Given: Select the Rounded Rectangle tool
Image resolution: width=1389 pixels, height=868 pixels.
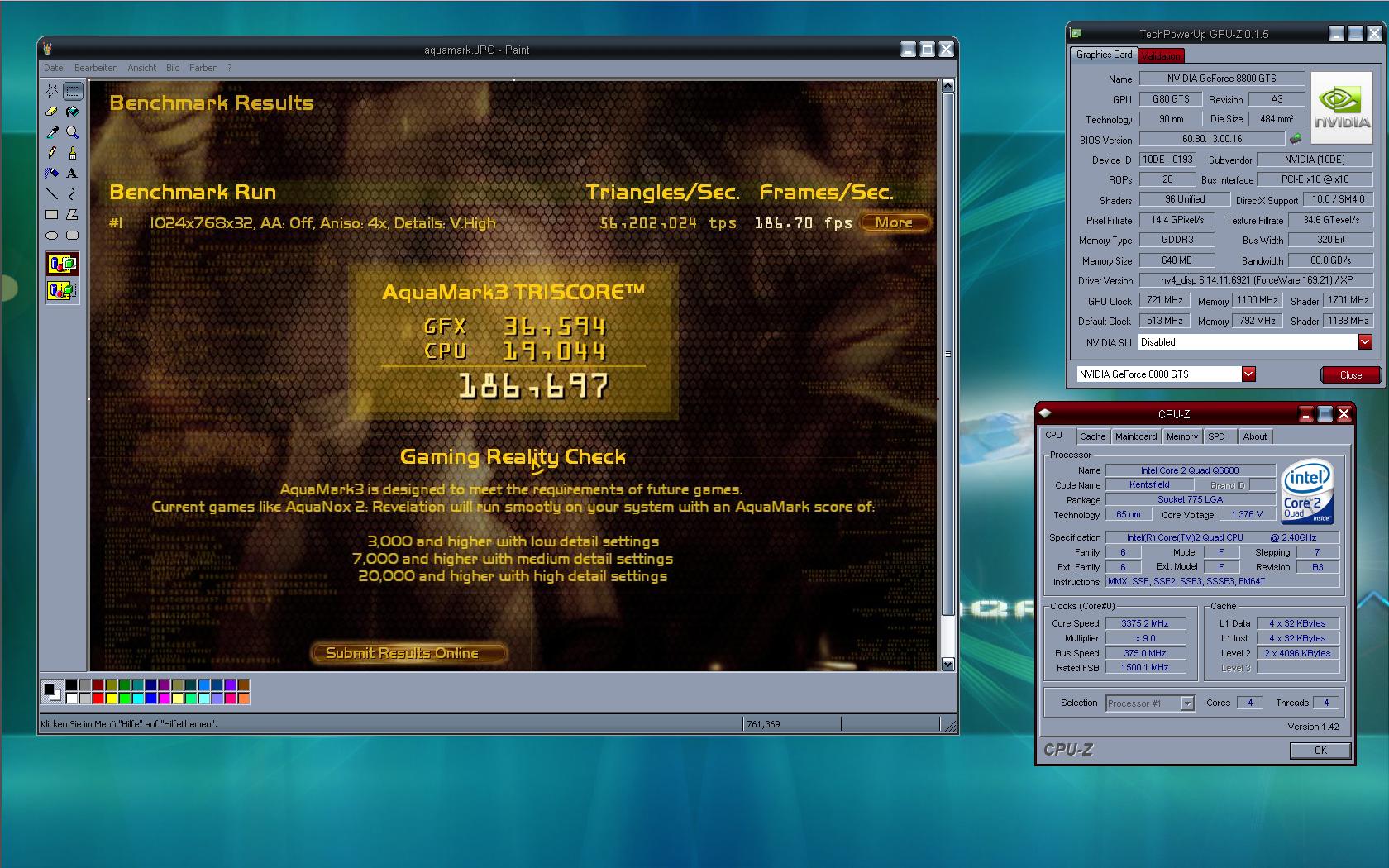Looking at the screenshot, I should [73, 235].
